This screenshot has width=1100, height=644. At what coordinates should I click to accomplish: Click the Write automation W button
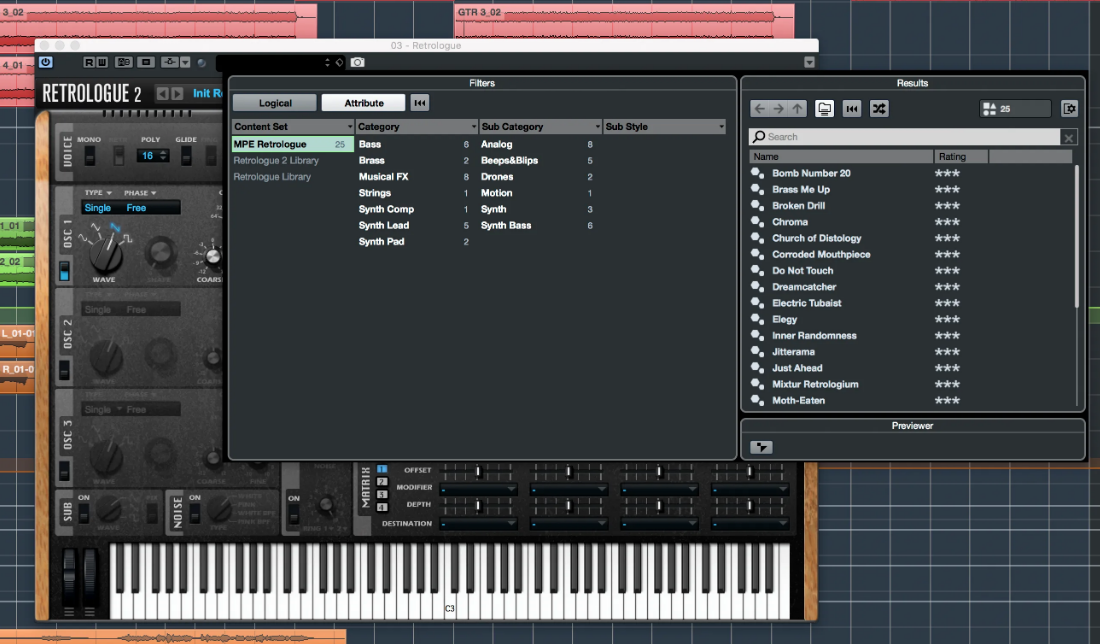(101, 62)
